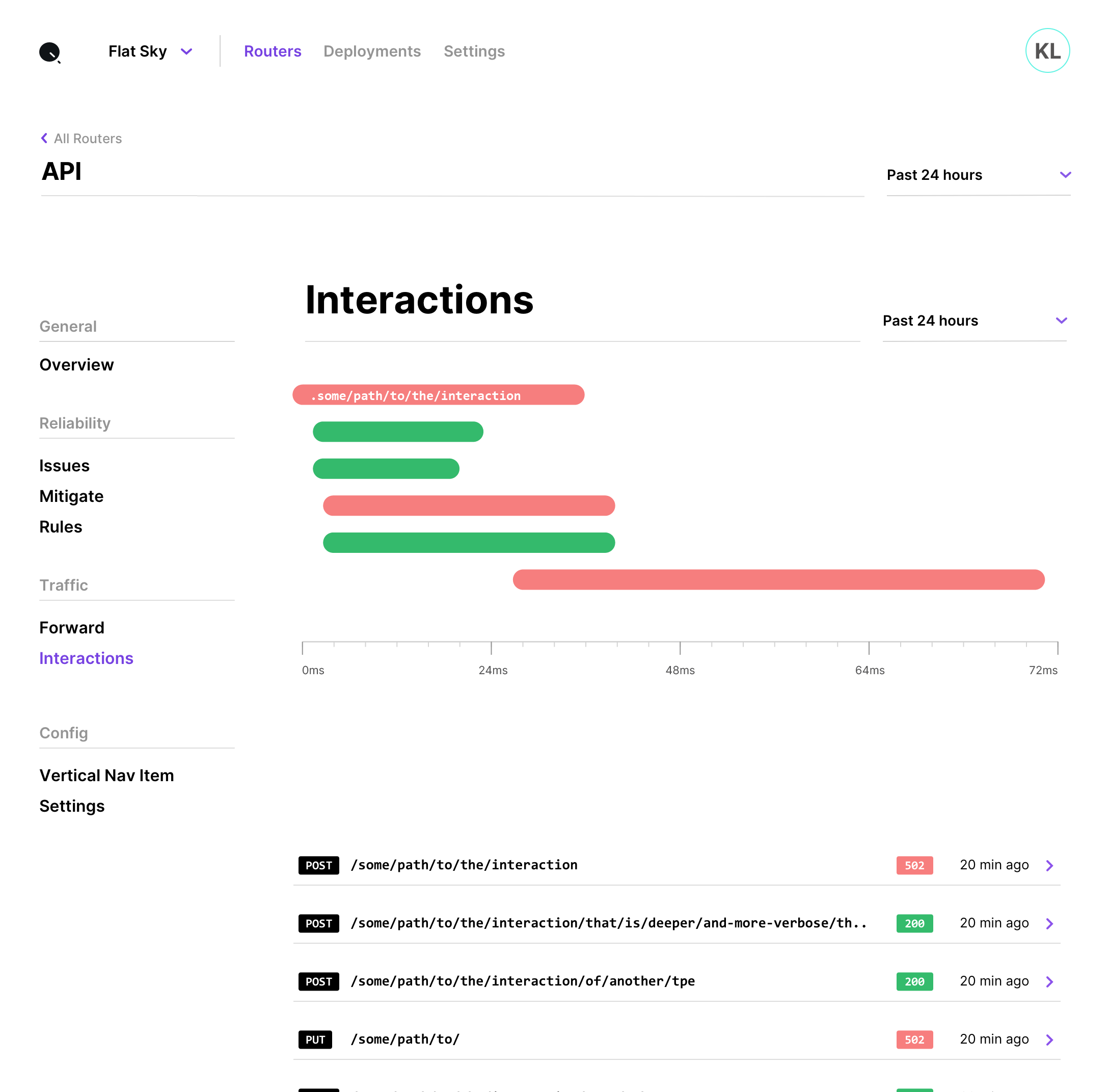The width and height of the screenshot is (1109, 1092).
Task: Select the fifth chart bar, green
Action: (469, 543)
